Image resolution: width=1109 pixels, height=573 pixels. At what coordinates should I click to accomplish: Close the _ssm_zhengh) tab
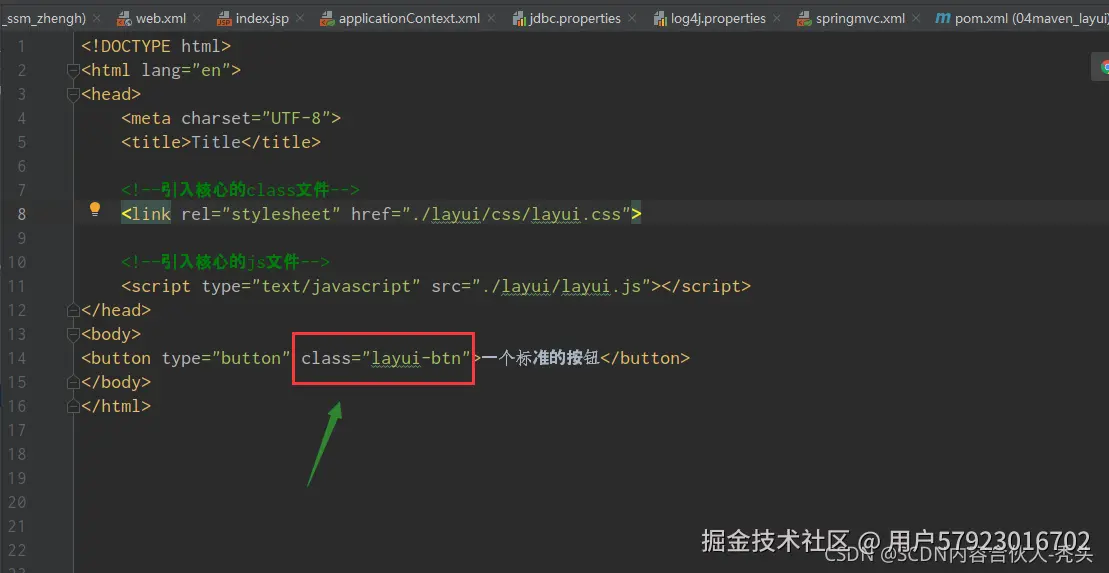point(97,18)
